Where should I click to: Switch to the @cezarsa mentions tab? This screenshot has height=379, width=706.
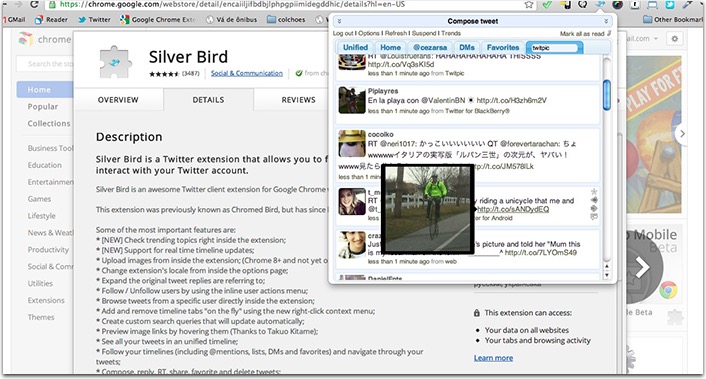[x=430, y=48]
